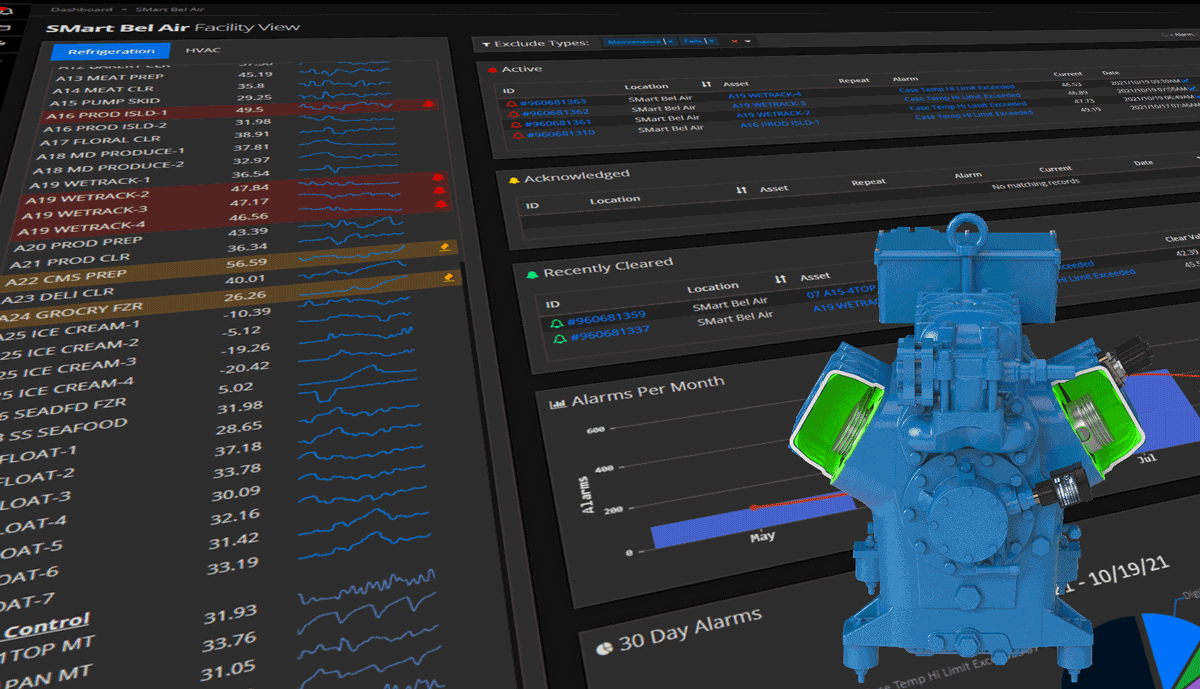Click the red bell icon in the Active header
This screenshot has height=689, width=1200.
(x=493, y=69)
